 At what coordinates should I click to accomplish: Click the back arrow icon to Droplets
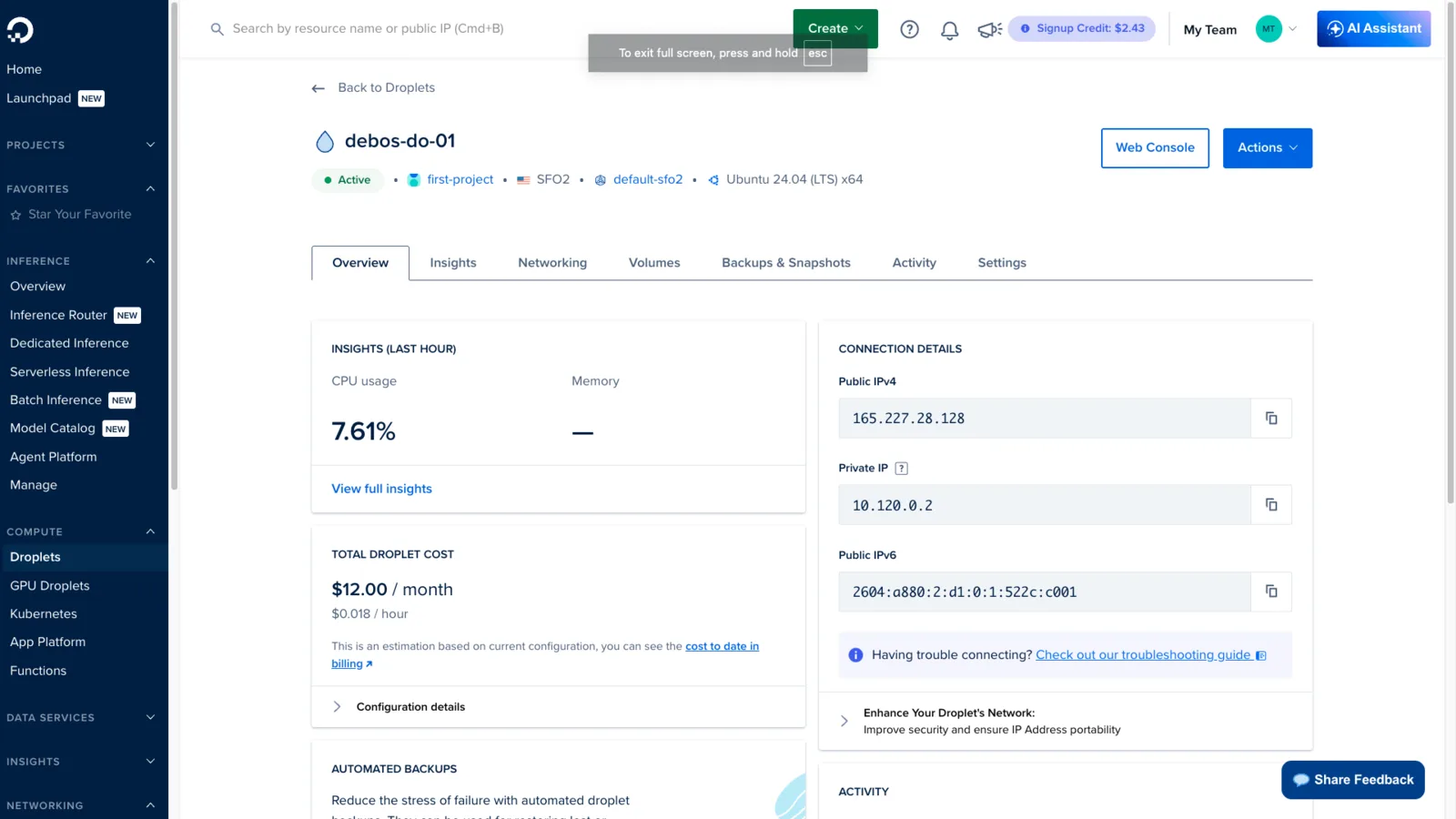click(318, 88)
